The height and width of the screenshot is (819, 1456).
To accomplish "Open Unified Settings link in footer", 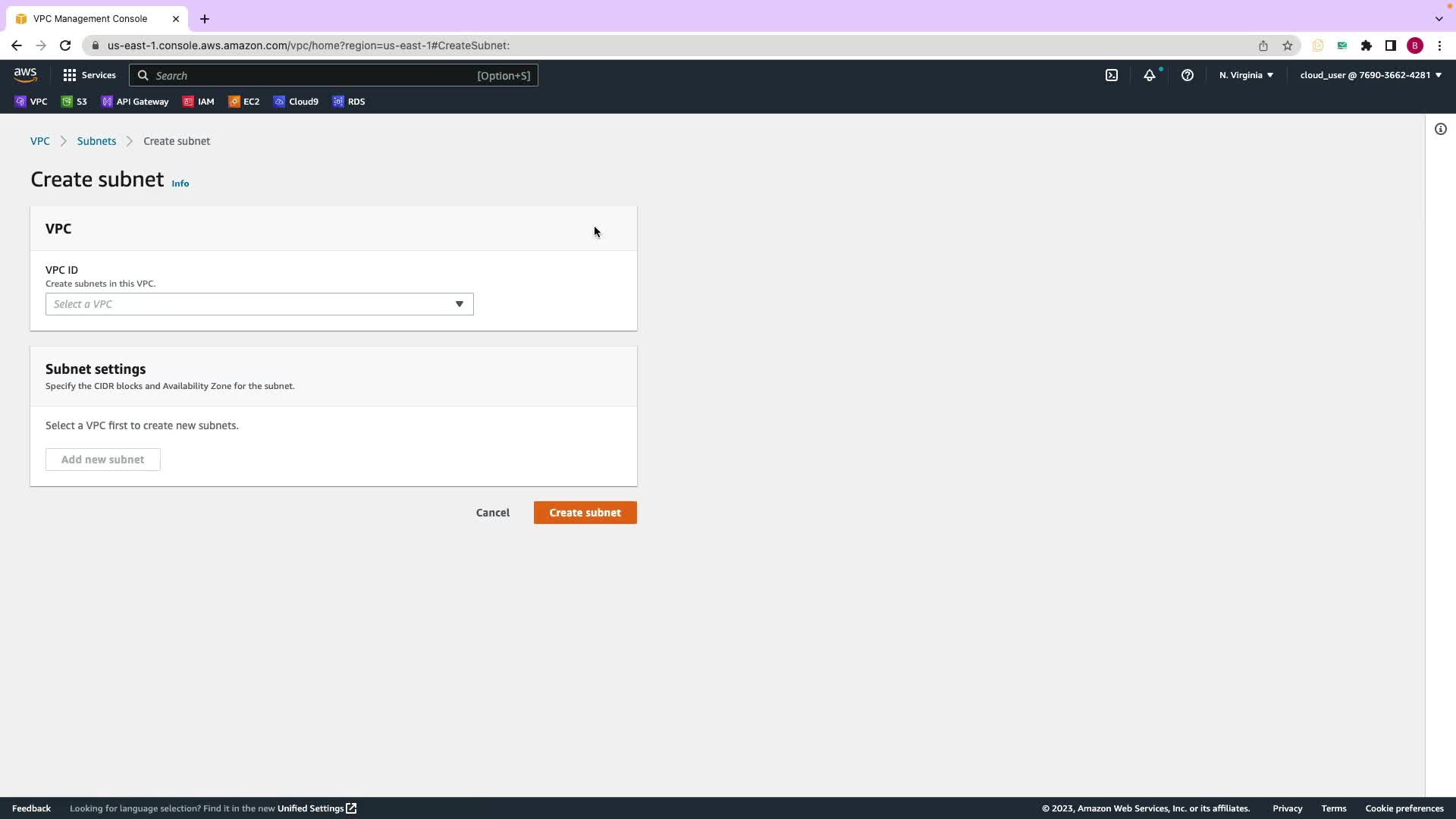I will [316, 808].
